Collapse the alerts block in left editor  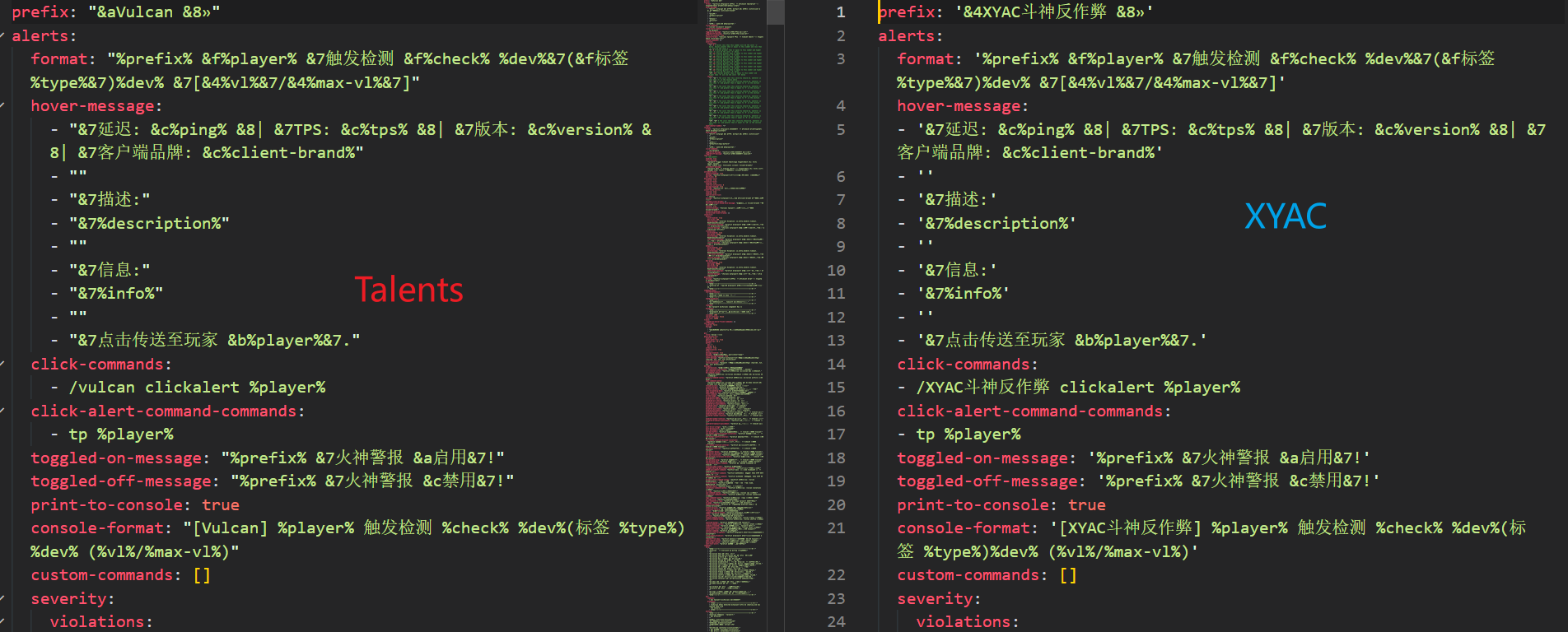click(3, 36)
